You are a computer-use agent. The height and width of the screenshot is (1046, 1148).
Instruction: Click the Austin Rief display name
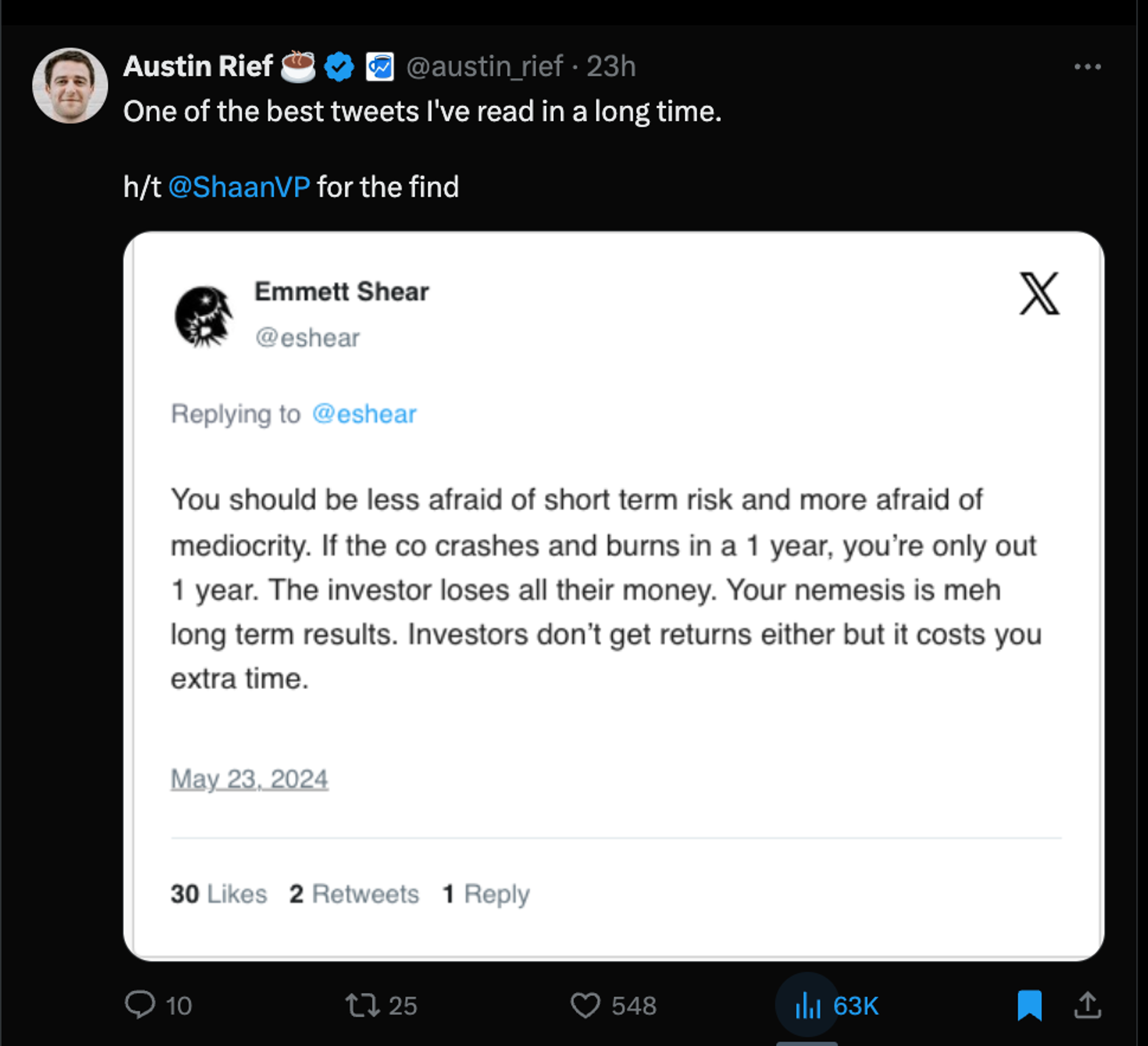click(198, 67)
